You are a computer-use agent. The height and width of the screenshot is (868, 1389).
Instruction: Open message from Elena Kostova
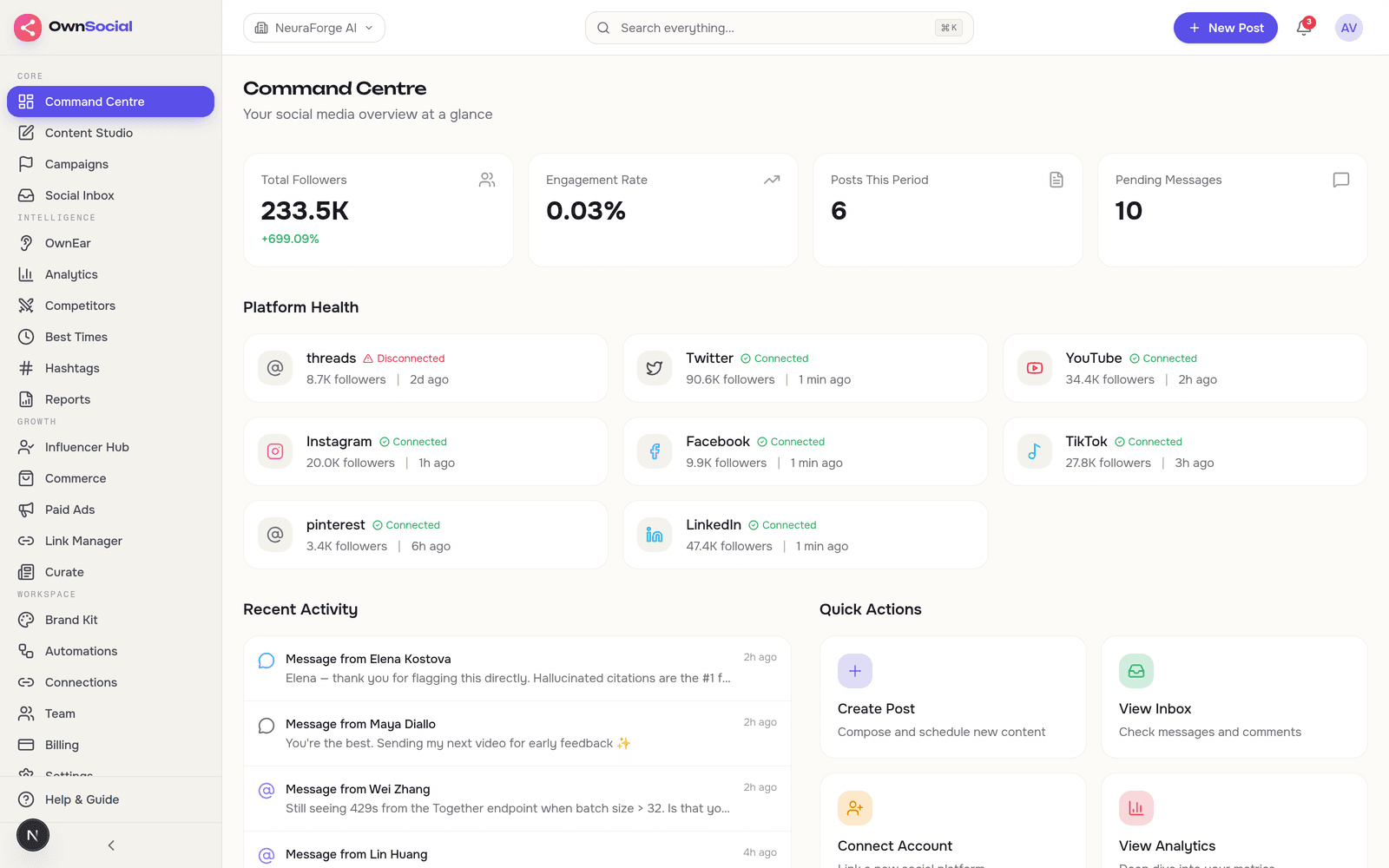(517, 668)
